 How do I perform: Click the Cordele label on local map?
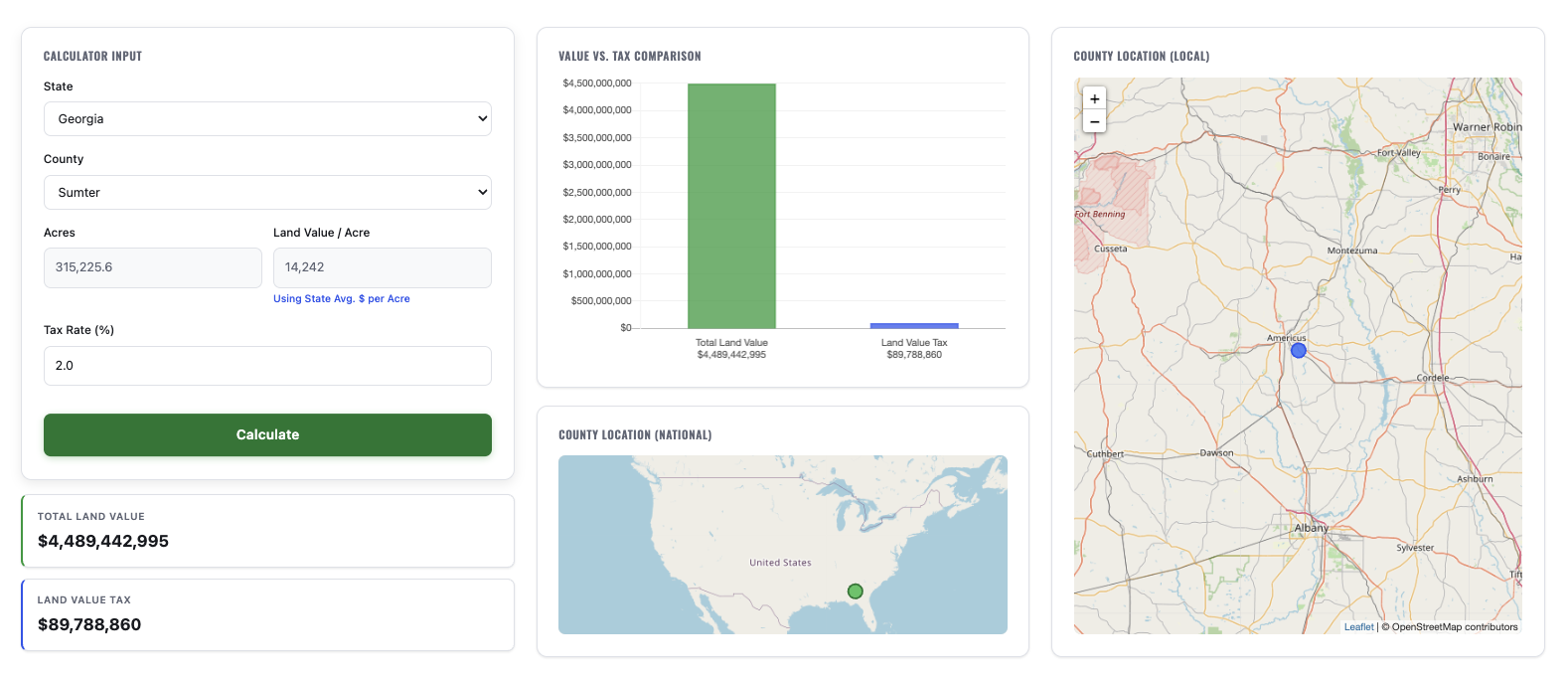[1432, 378]
